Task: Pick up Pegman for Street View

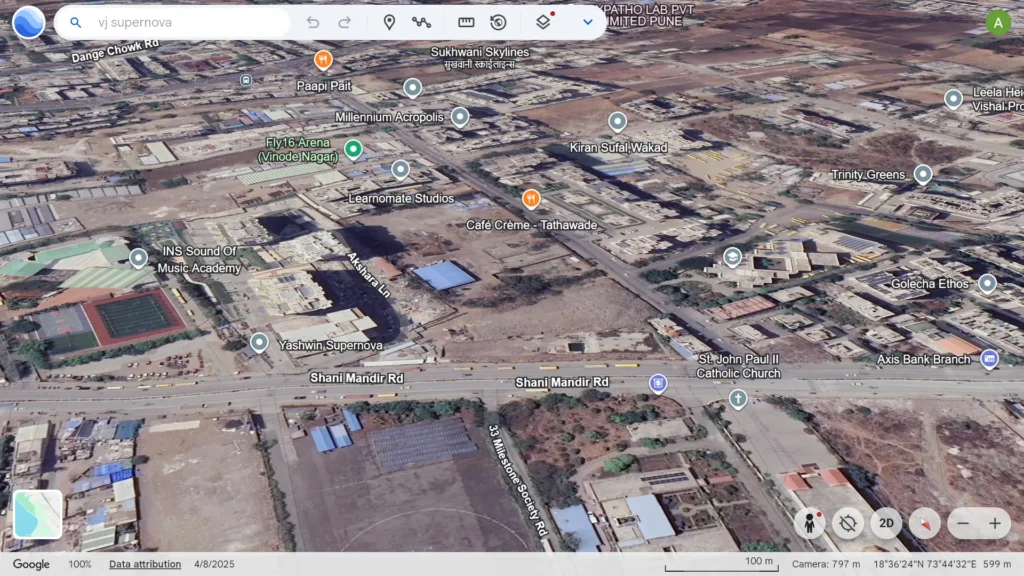Action: point(810,523)
